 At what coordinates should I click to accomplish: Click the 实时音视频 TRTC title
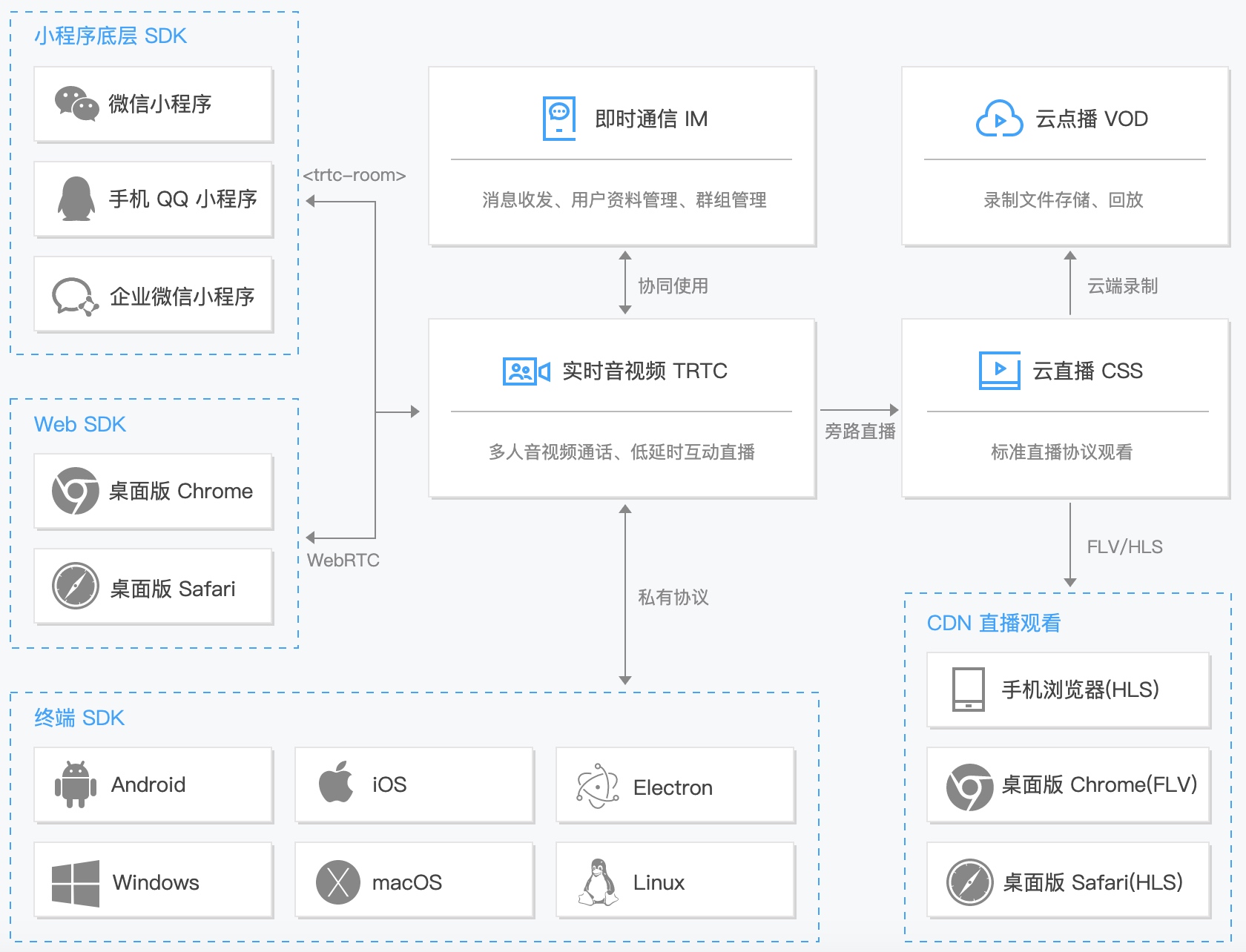coord(645,371)
